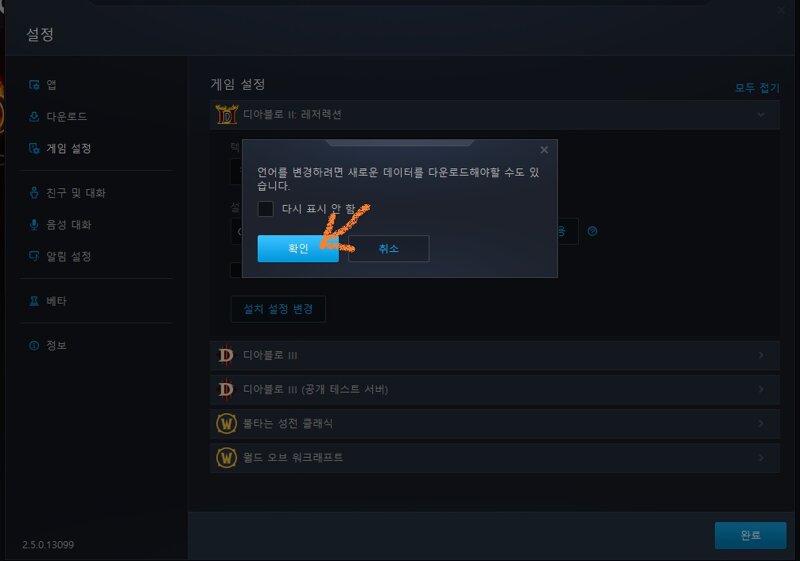Check the 다시 표시 안 함 checkbox
The image size is (800, 561).
click(265, 209)
